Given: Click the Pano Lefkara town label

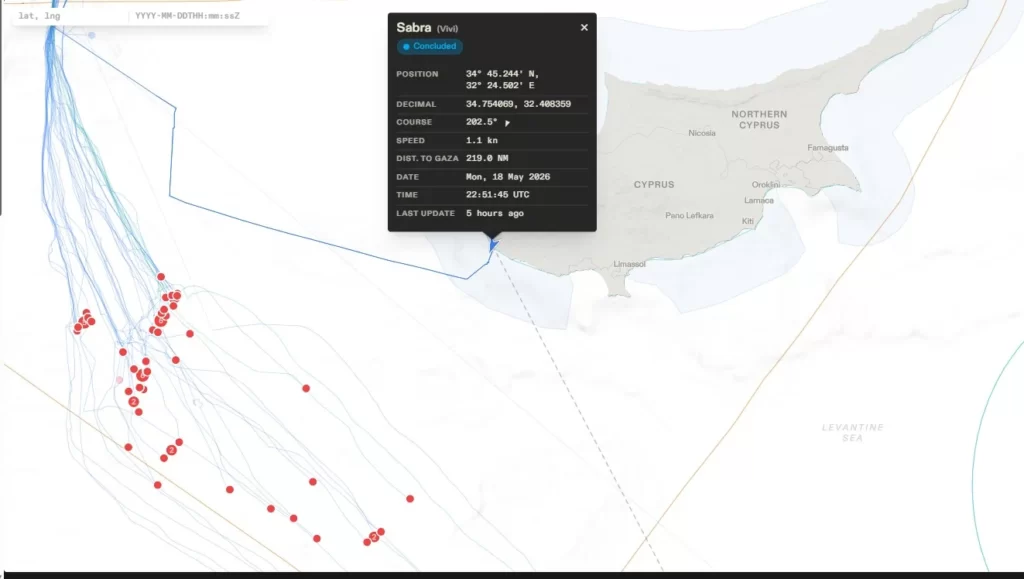Looking at the screenshot, I should coord(689,215).
